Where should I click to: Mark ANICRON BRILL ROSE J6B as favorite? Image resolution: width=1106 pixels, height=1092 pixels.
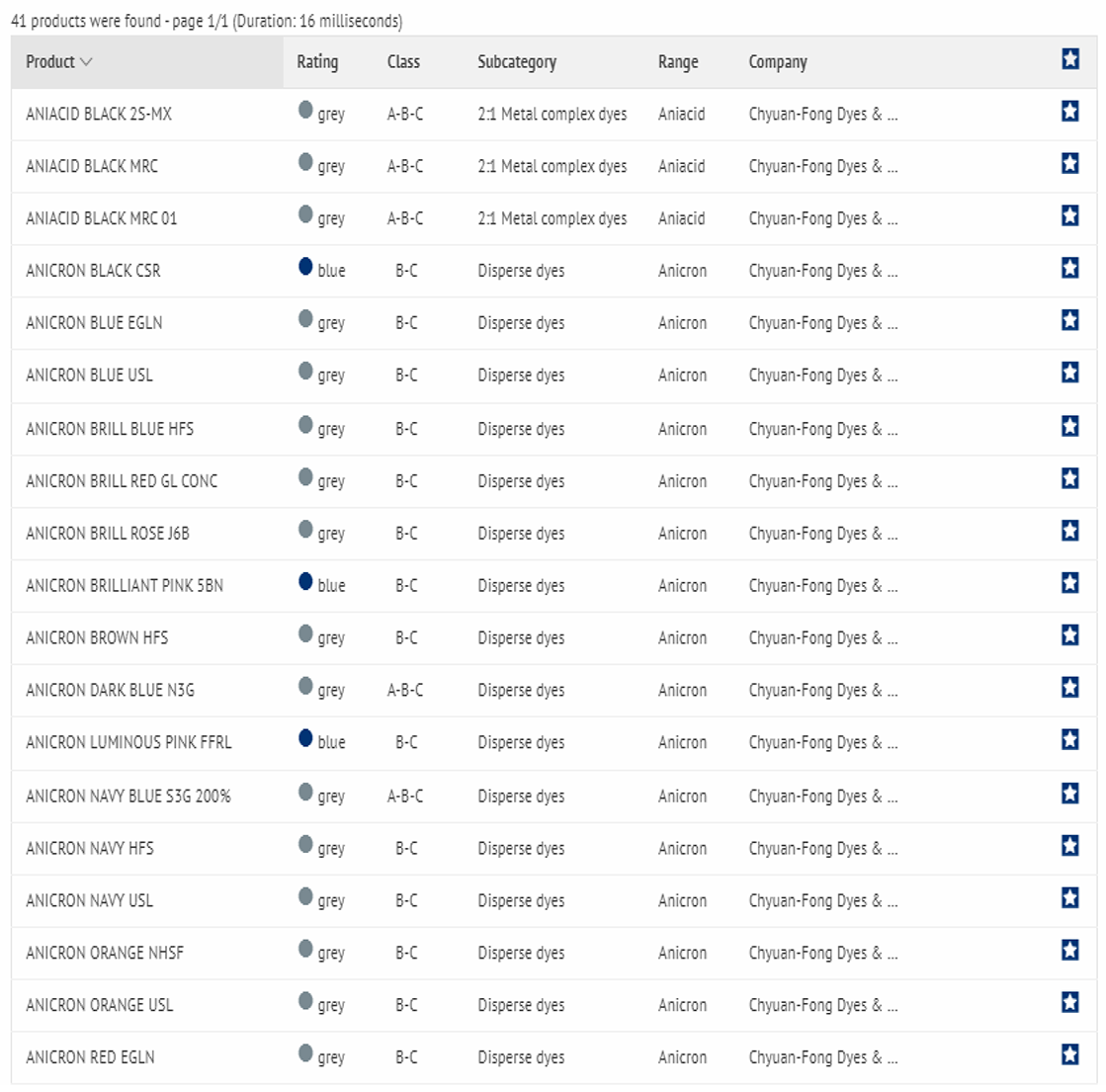point(1069,532)
